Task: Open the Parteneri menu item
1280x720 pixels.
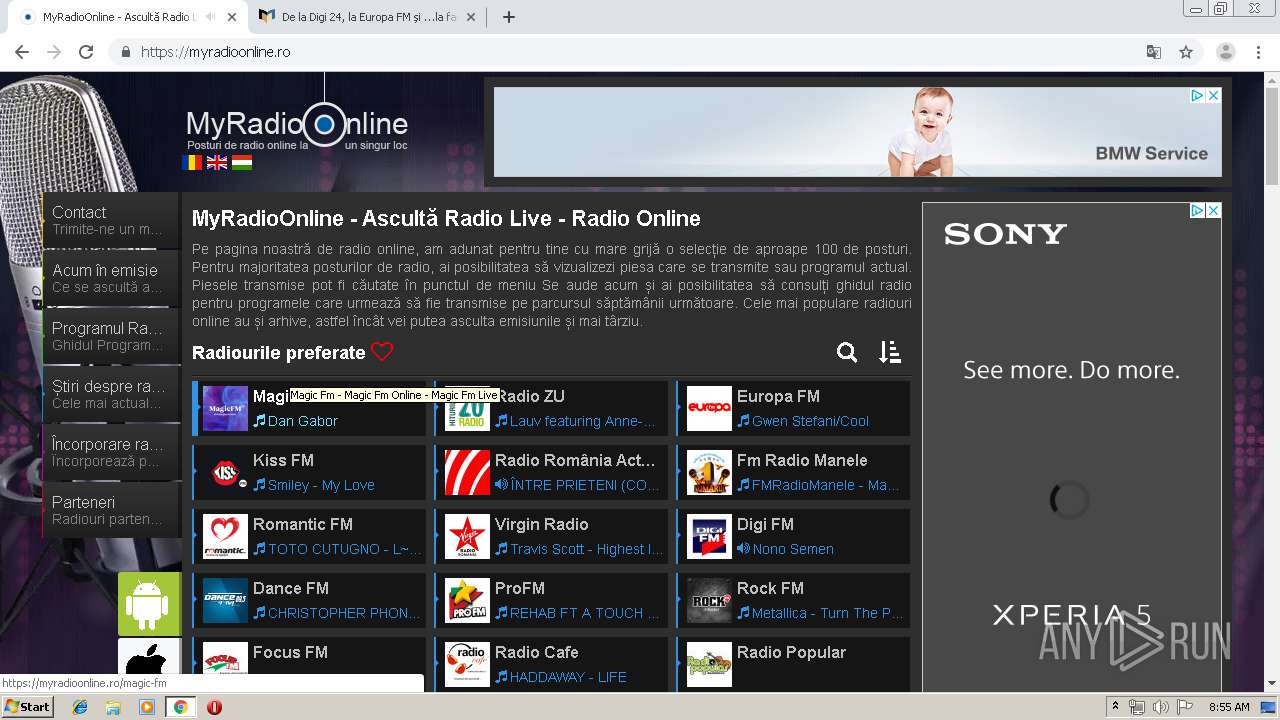Action: [x=111, y=510]
